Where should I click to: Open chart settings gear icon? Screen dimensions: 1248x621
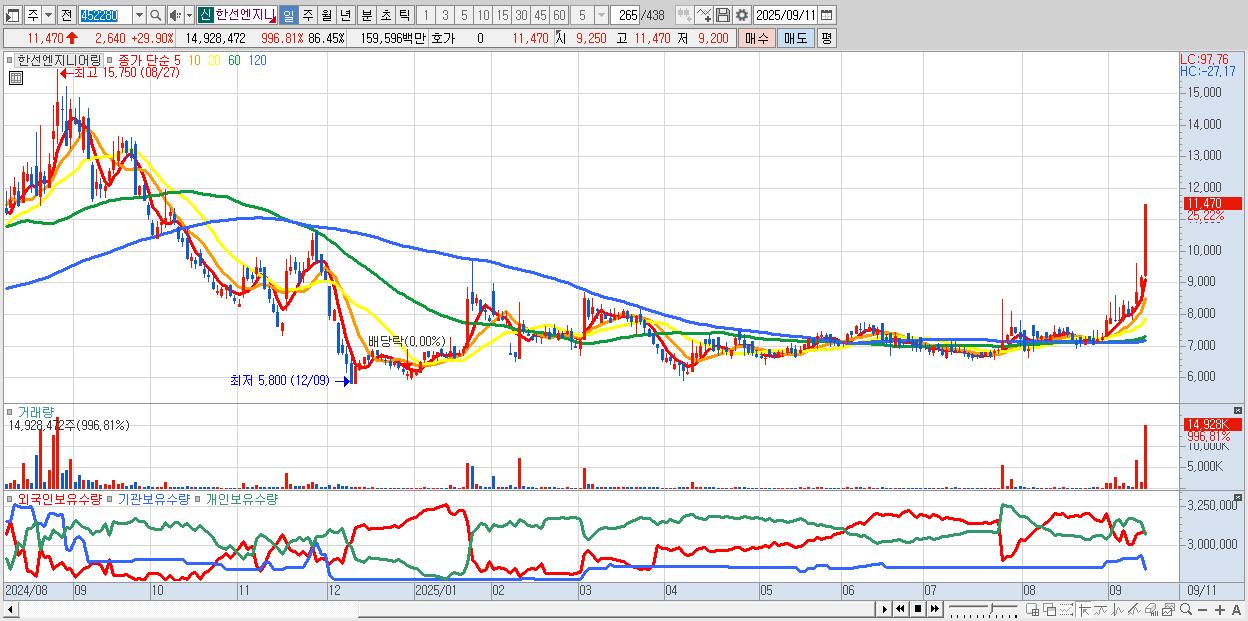(x=741, y=15)
